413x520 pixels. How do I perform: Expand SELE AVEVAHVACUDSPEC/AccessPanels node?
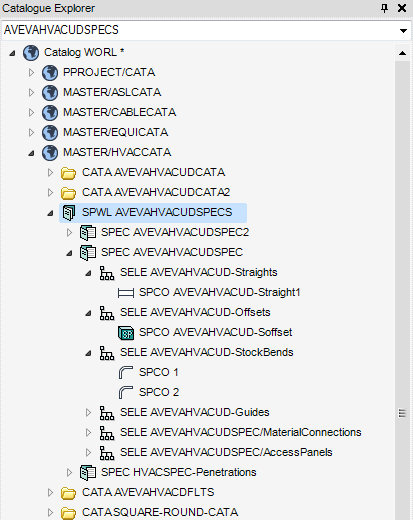click(x=88, y=452)
